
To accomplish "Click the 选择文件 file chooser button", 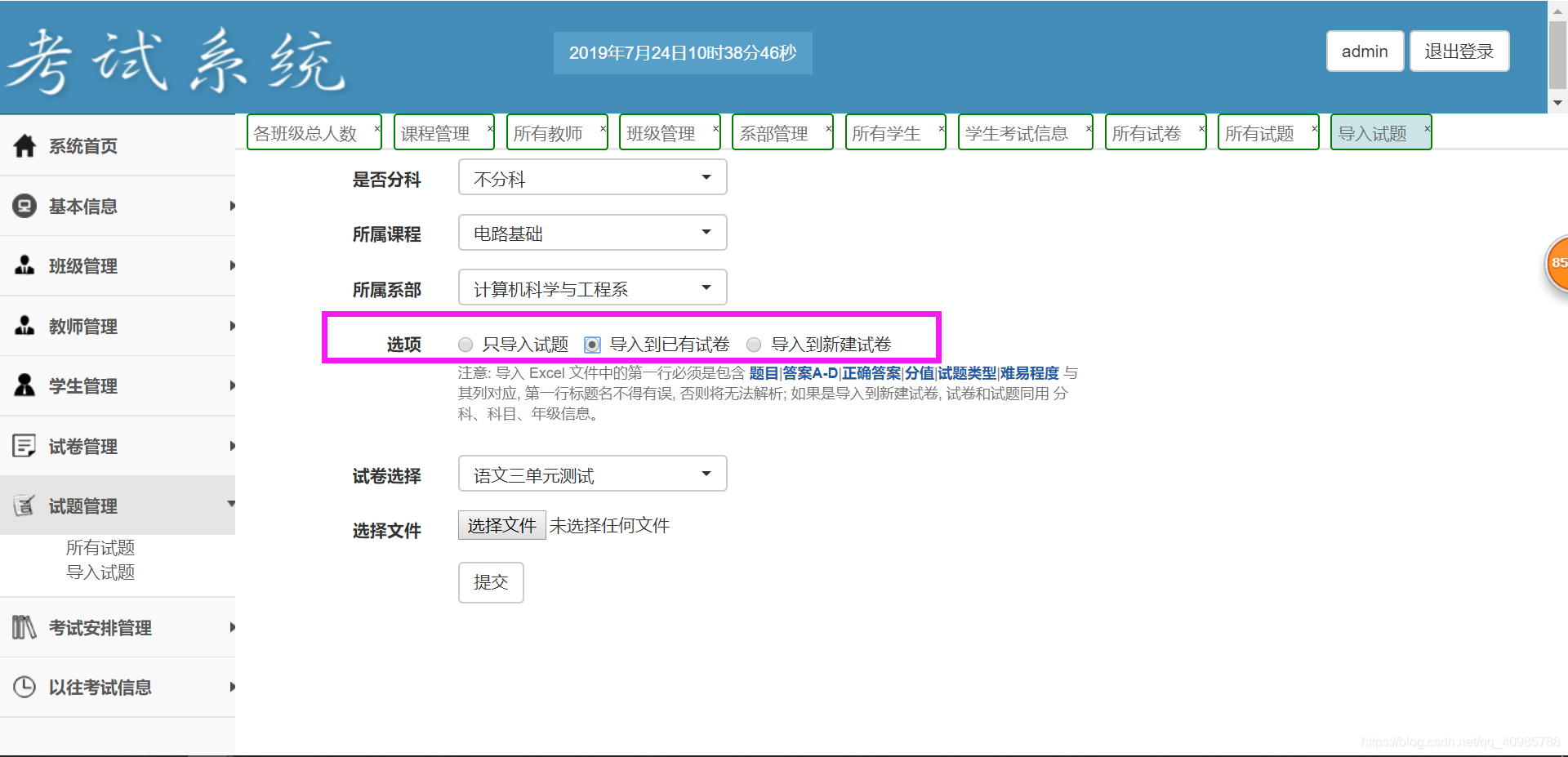I will tap(501, 525).
